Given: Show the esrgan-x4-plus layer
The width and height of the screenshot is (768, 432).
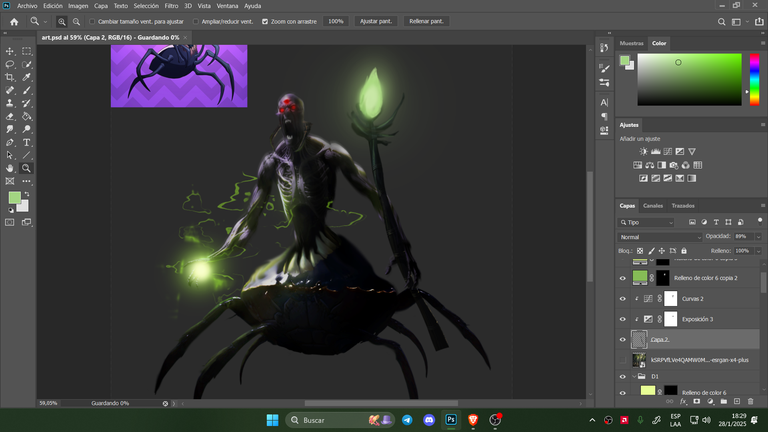Looking at the screenshot, I should pyautogui.click(x=623, y=360).
